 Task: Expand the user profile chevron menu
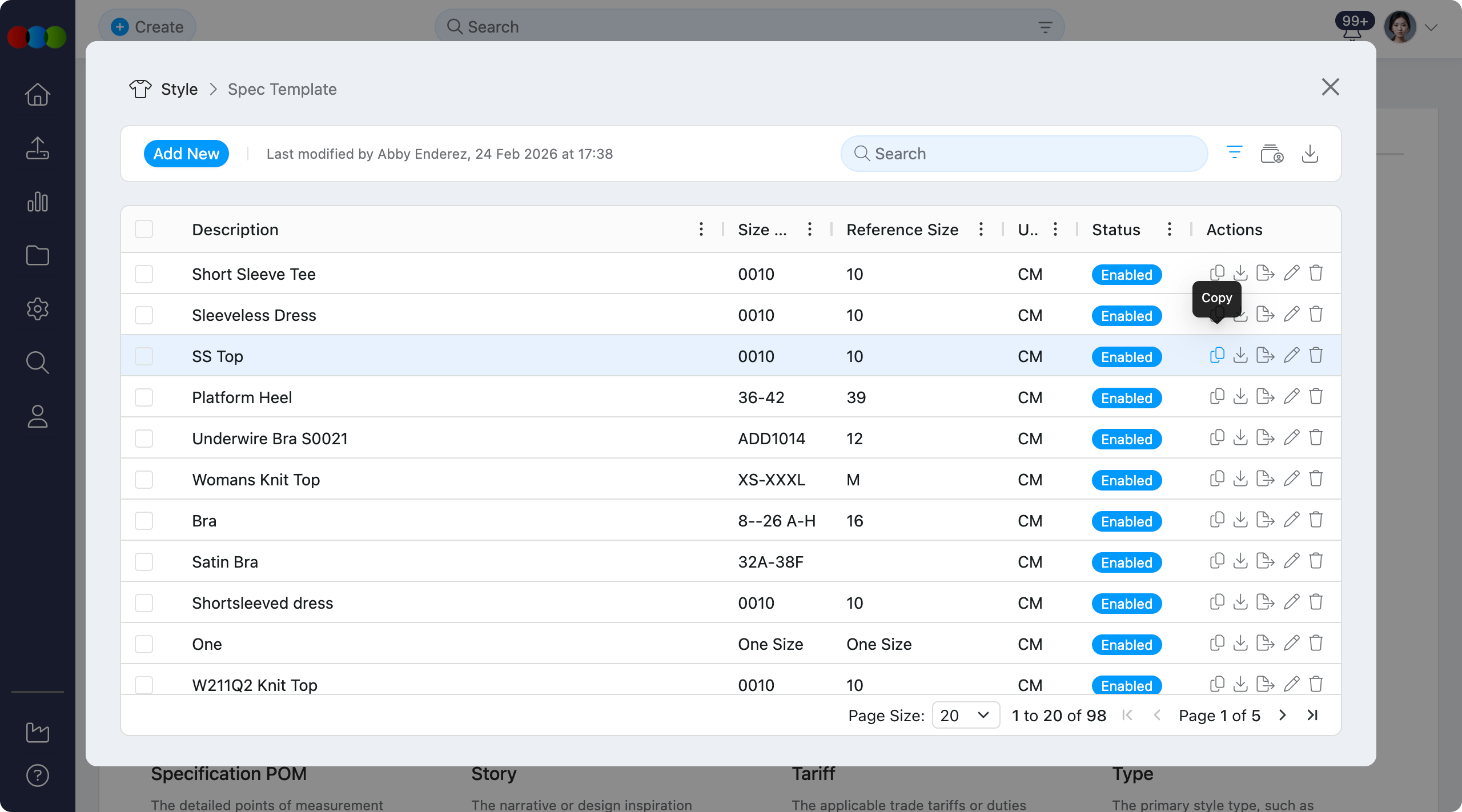click(x=1431, y=27)
